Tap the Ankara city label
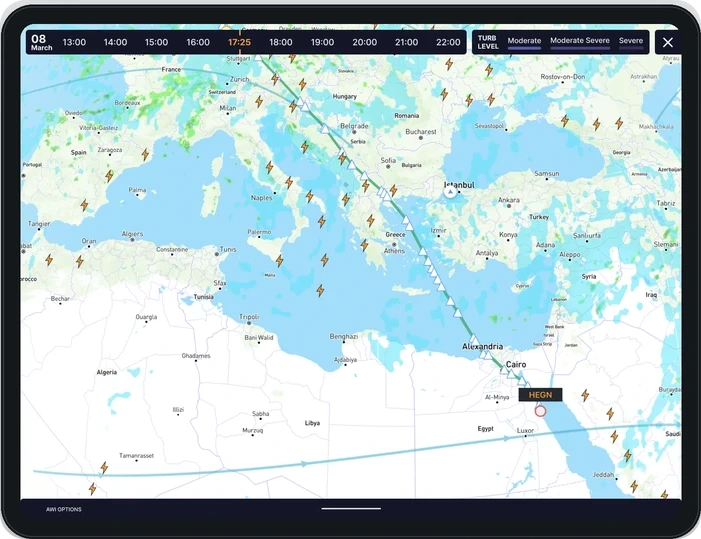The height and width of the screenshot is (539, 701). pyautogui.click(x=509, y=200)
